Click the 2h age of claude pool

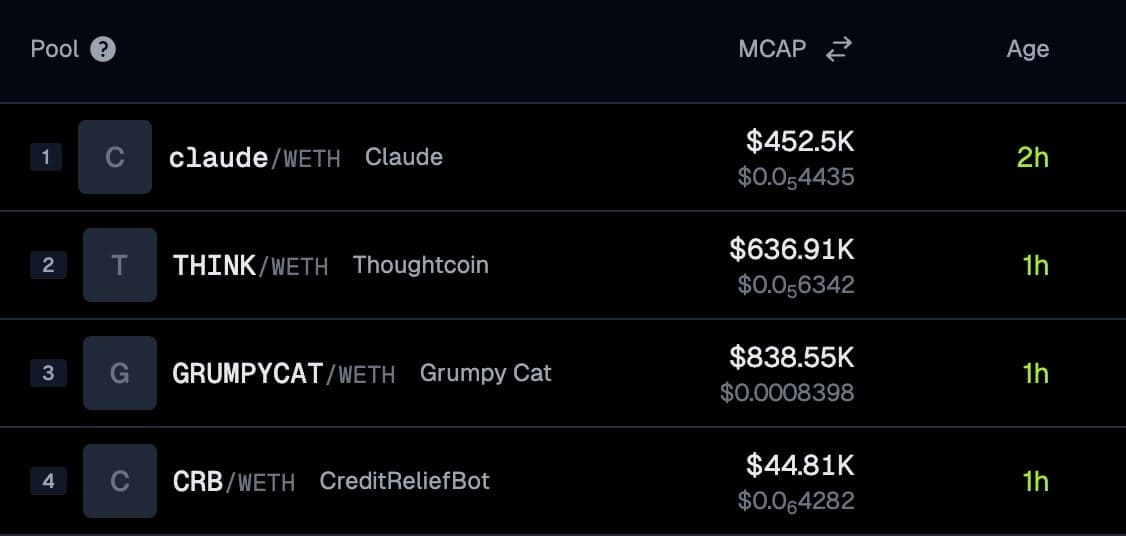[1033, 157]
